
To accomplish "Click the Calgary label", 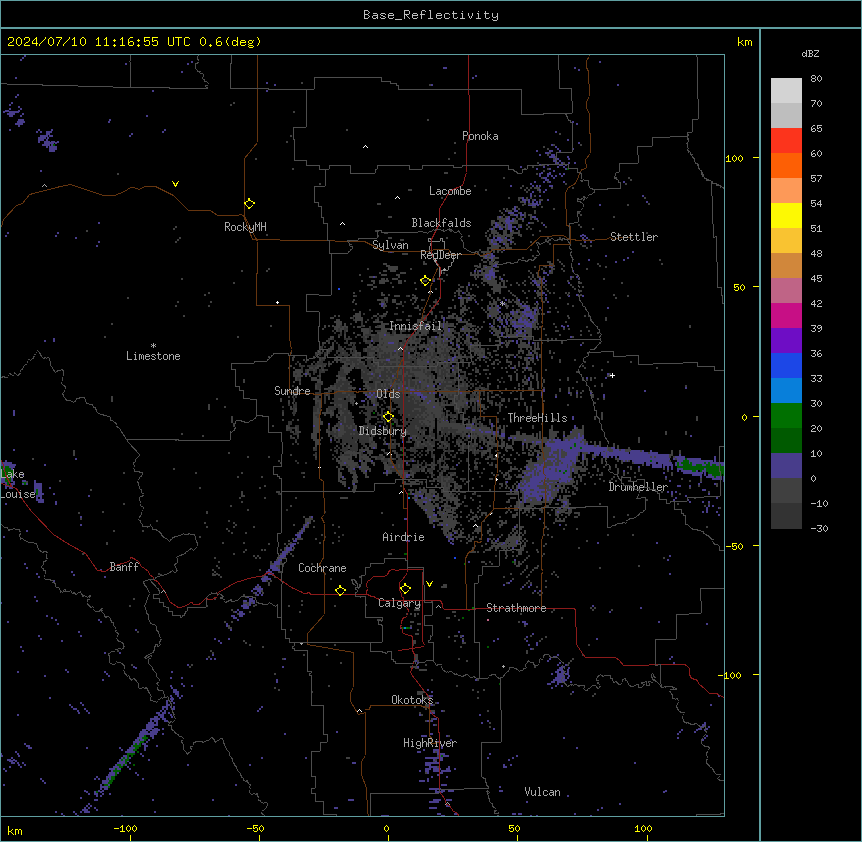I will [399, 603].
